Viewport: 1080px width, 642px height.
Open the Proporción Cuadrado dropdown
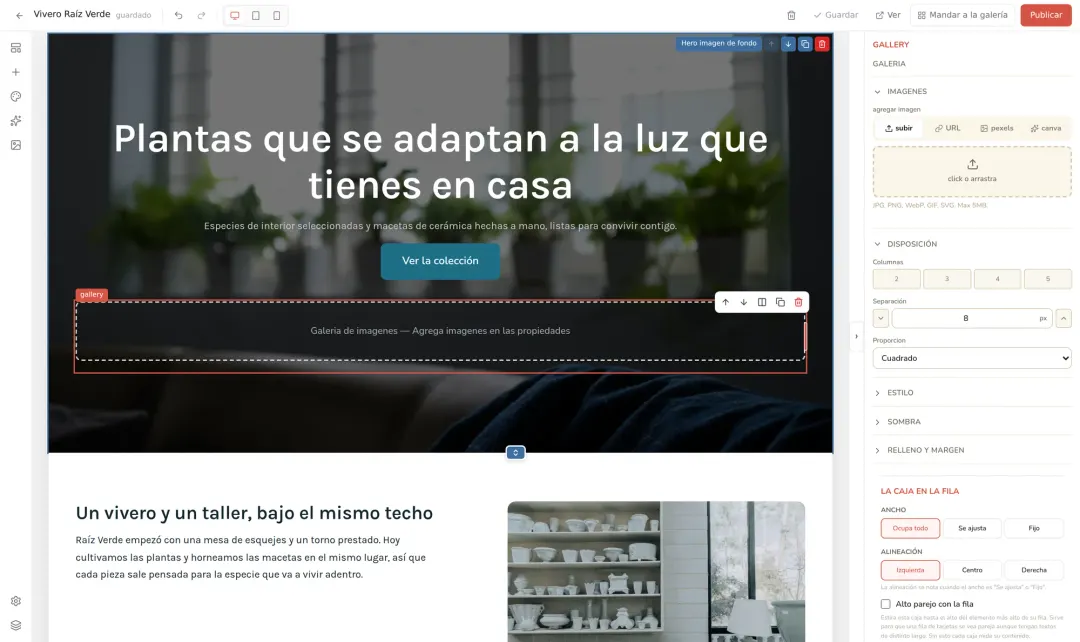[972, 358]
